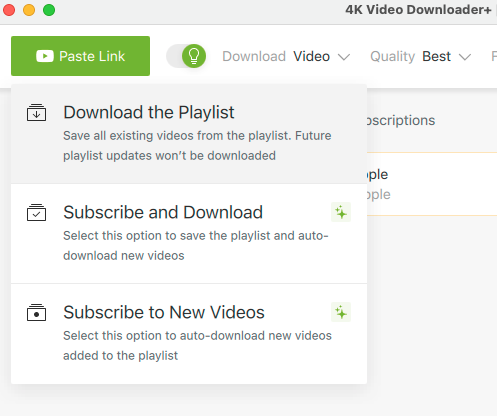This screenshot has width=497, height=416.
Task: Pick the Subscribe to New Videos option
Action: (189, 334)
